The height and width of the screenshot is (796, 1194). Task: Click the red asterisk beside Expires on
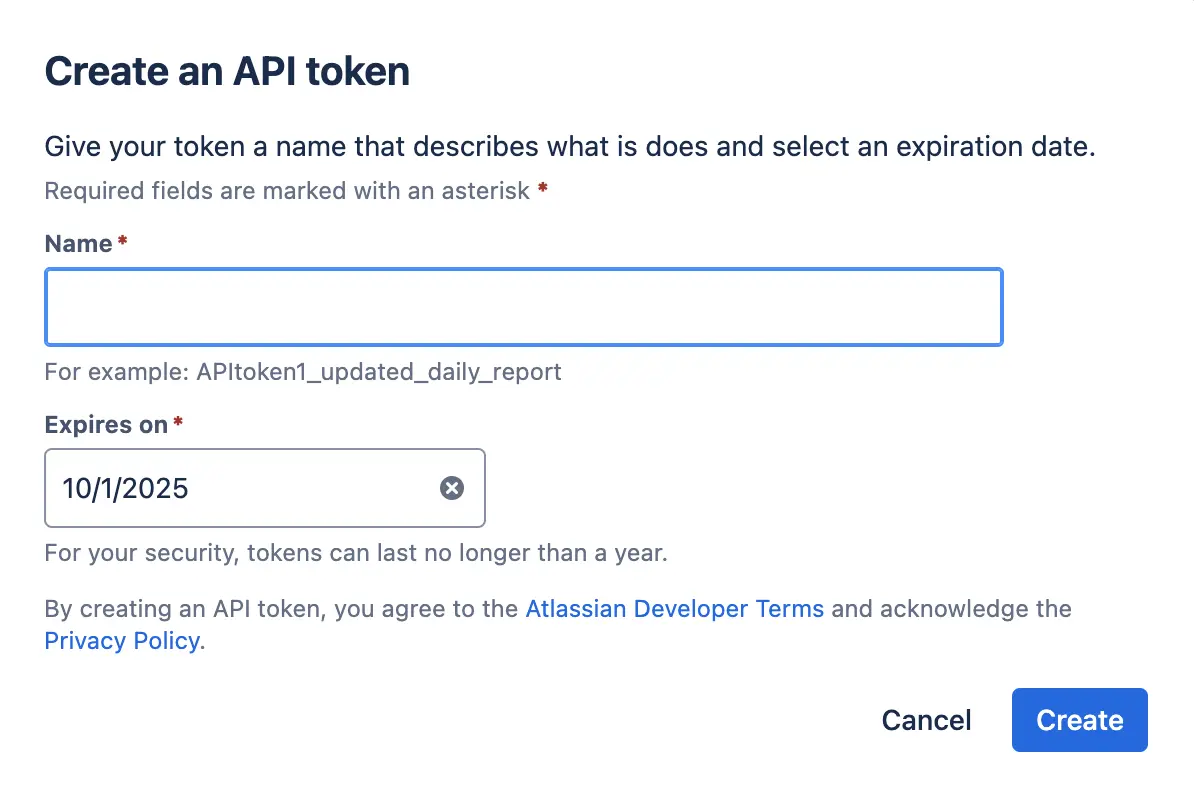pos(177,421)
